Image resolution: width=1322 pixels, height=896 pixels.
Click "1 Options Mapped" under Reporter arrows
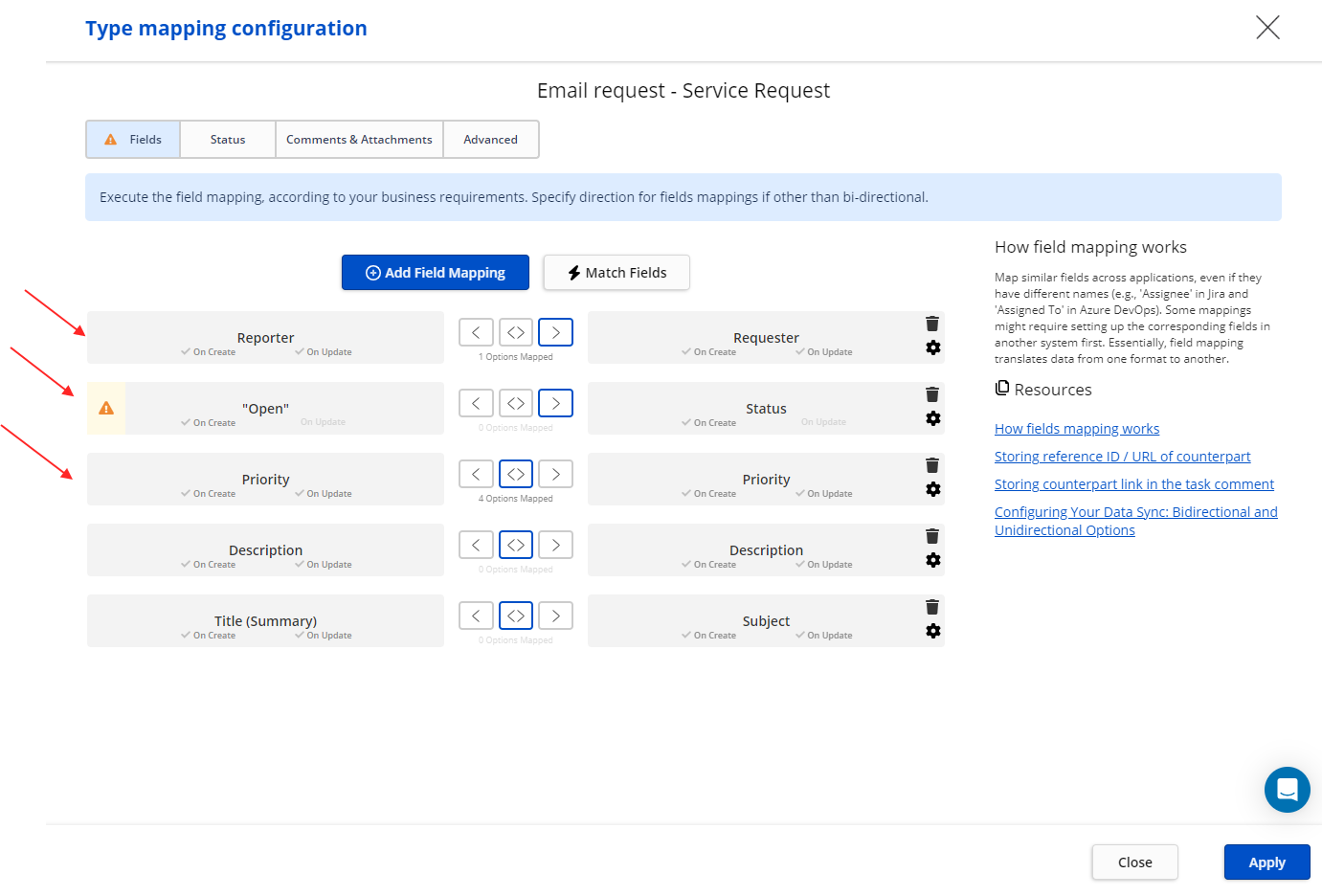pyautogui.click(x=516, y=357)
